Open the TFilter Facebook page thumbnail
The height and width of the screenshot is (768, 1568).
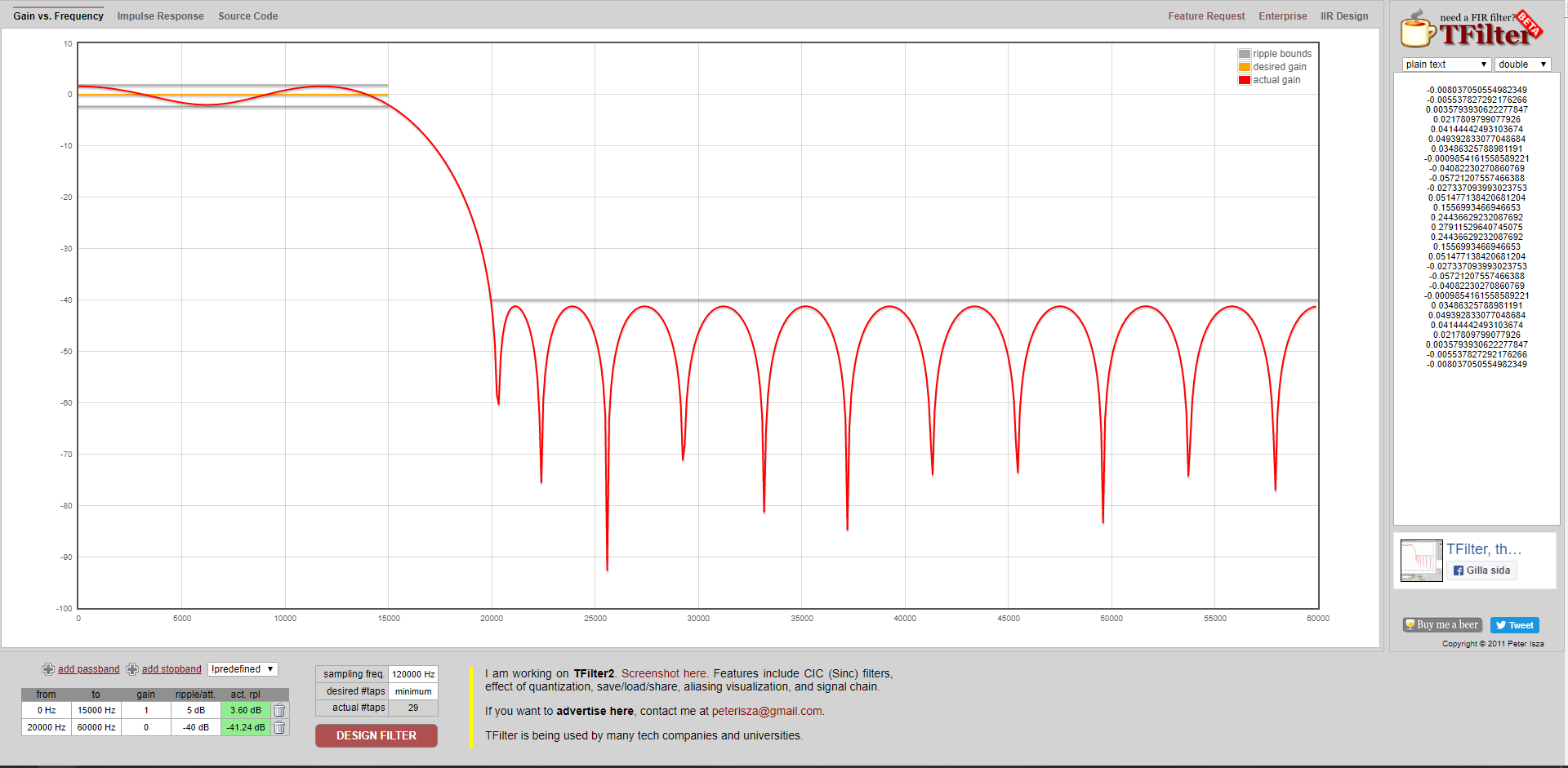pyautogui.click(x=1421, y=561)
